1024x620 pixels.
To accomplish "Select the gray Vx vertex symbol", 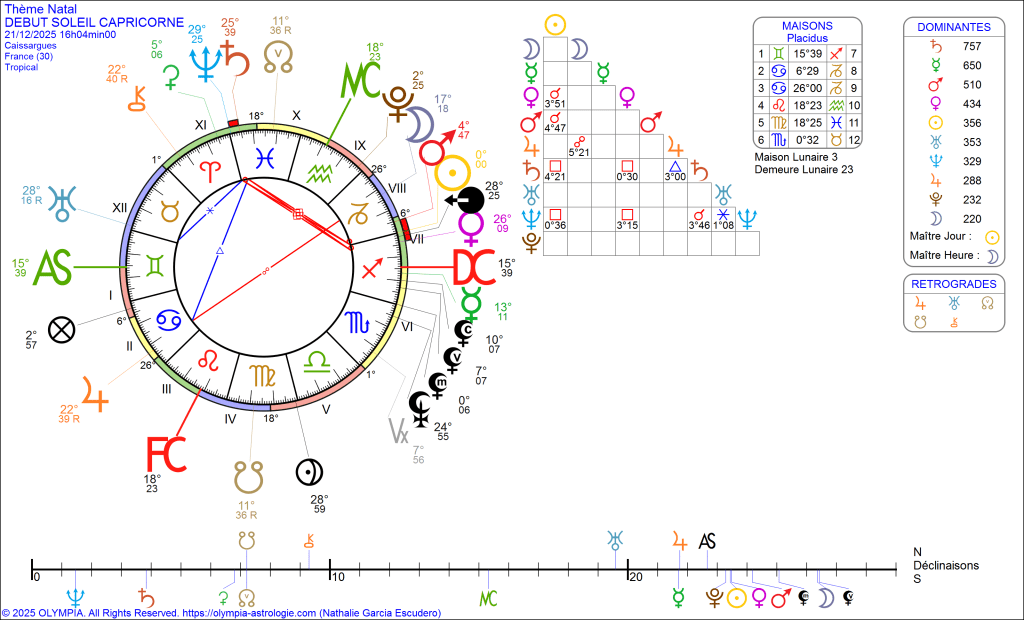I will click(398, 430).
